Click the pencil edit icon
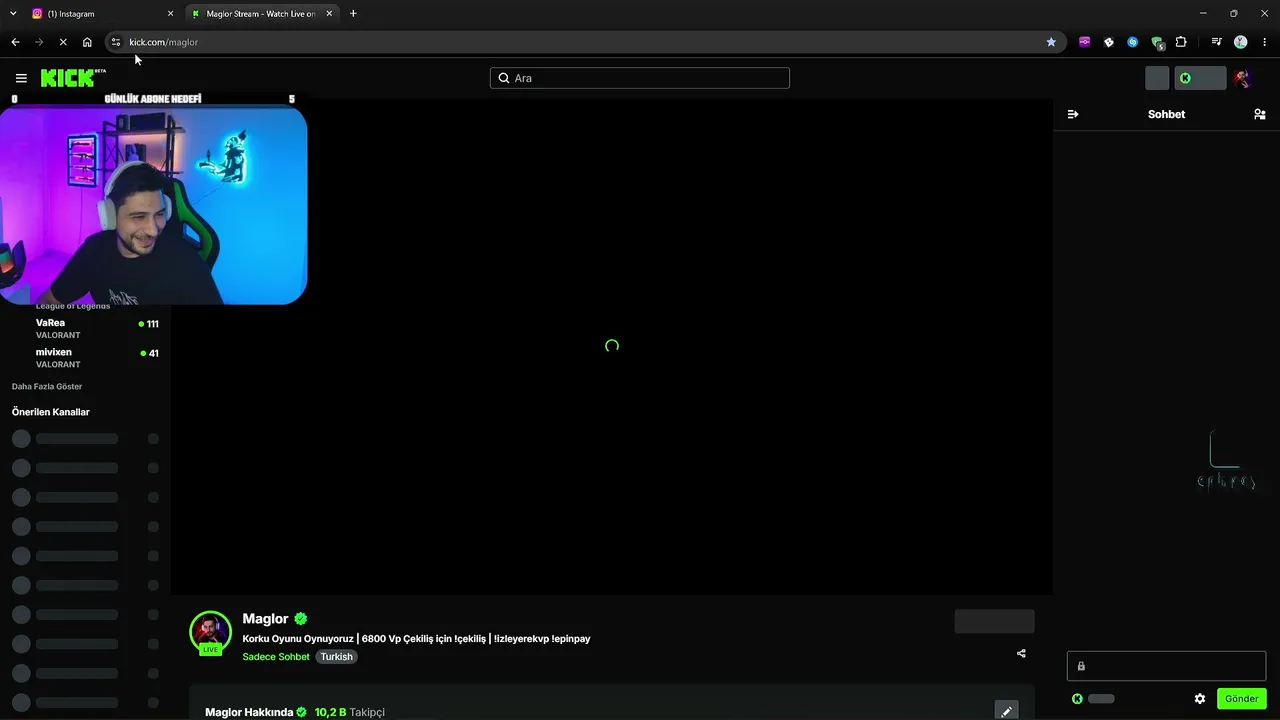Viewport: 1280px width, 720px height. click(x=1006, y=711)
